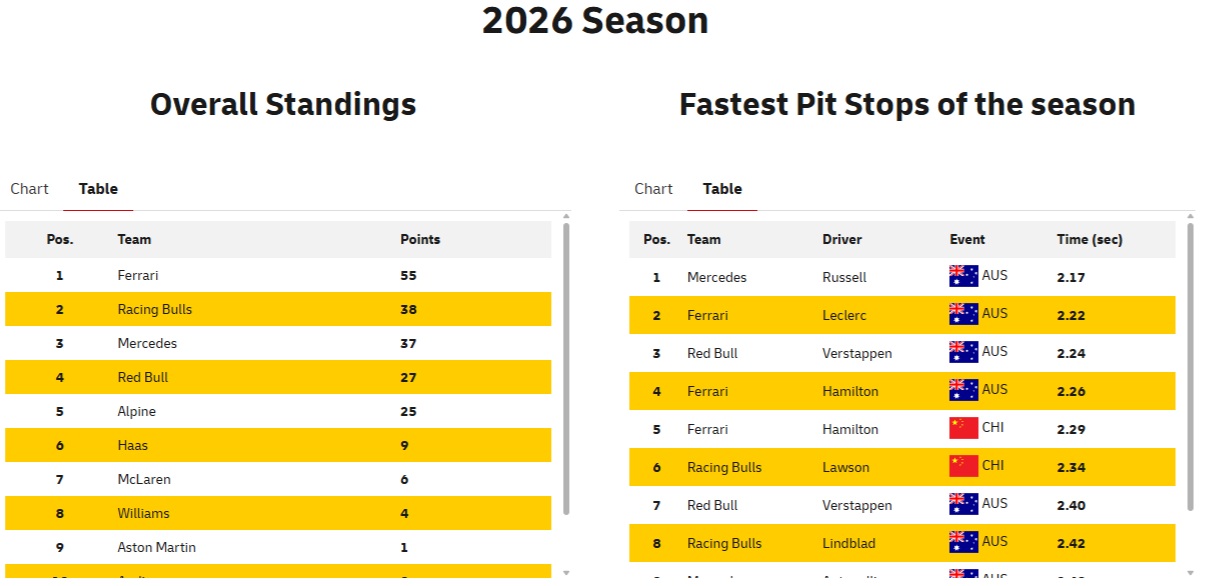Click Australian flag in Russell's pit stop row

coord(963,276)
